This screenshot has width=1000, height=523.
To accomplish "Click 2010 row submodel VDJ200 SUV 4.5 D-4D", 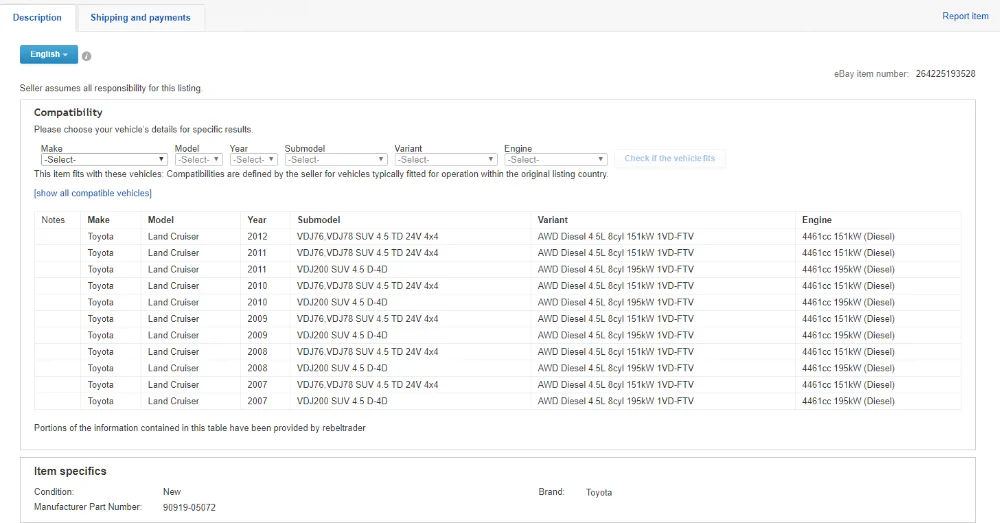I will 342,302.
